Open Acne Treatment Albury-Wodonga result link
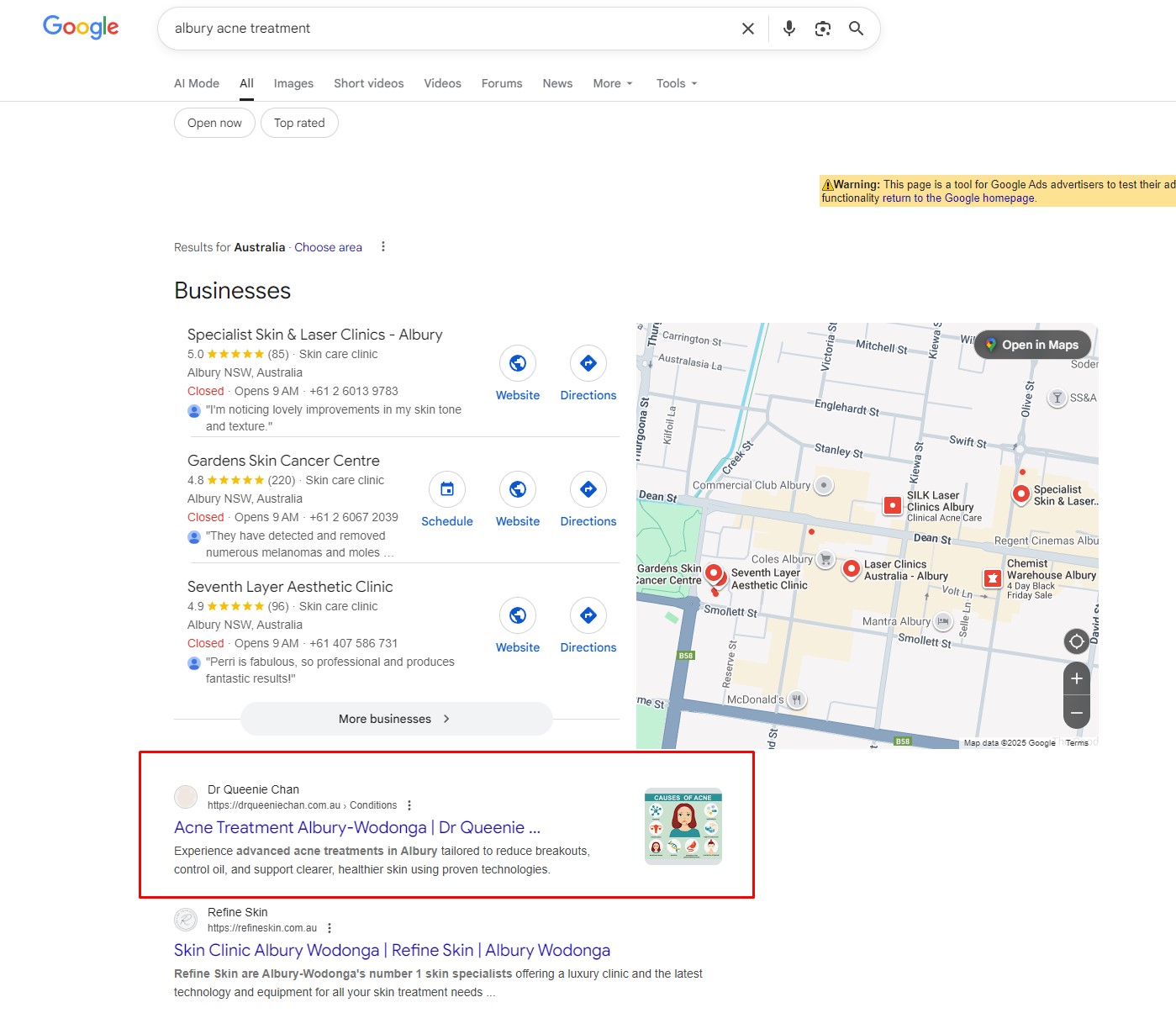 click(x=356, y=827)
